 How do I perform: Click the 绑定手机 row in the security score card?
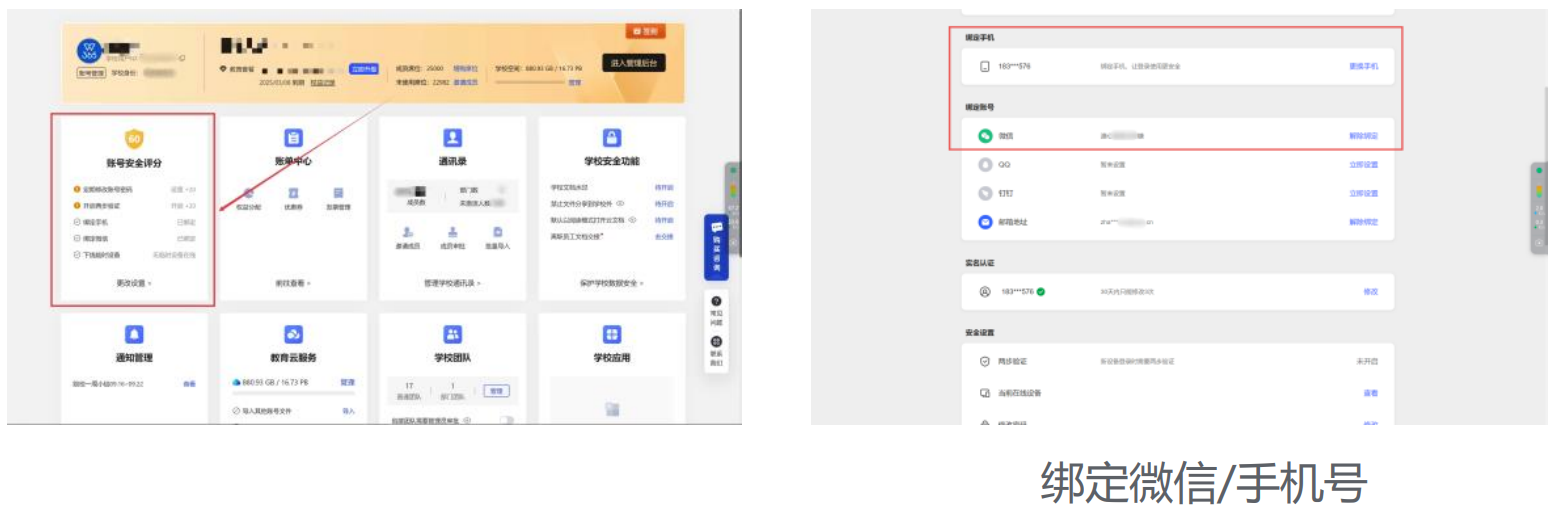(x=134, y=222)
